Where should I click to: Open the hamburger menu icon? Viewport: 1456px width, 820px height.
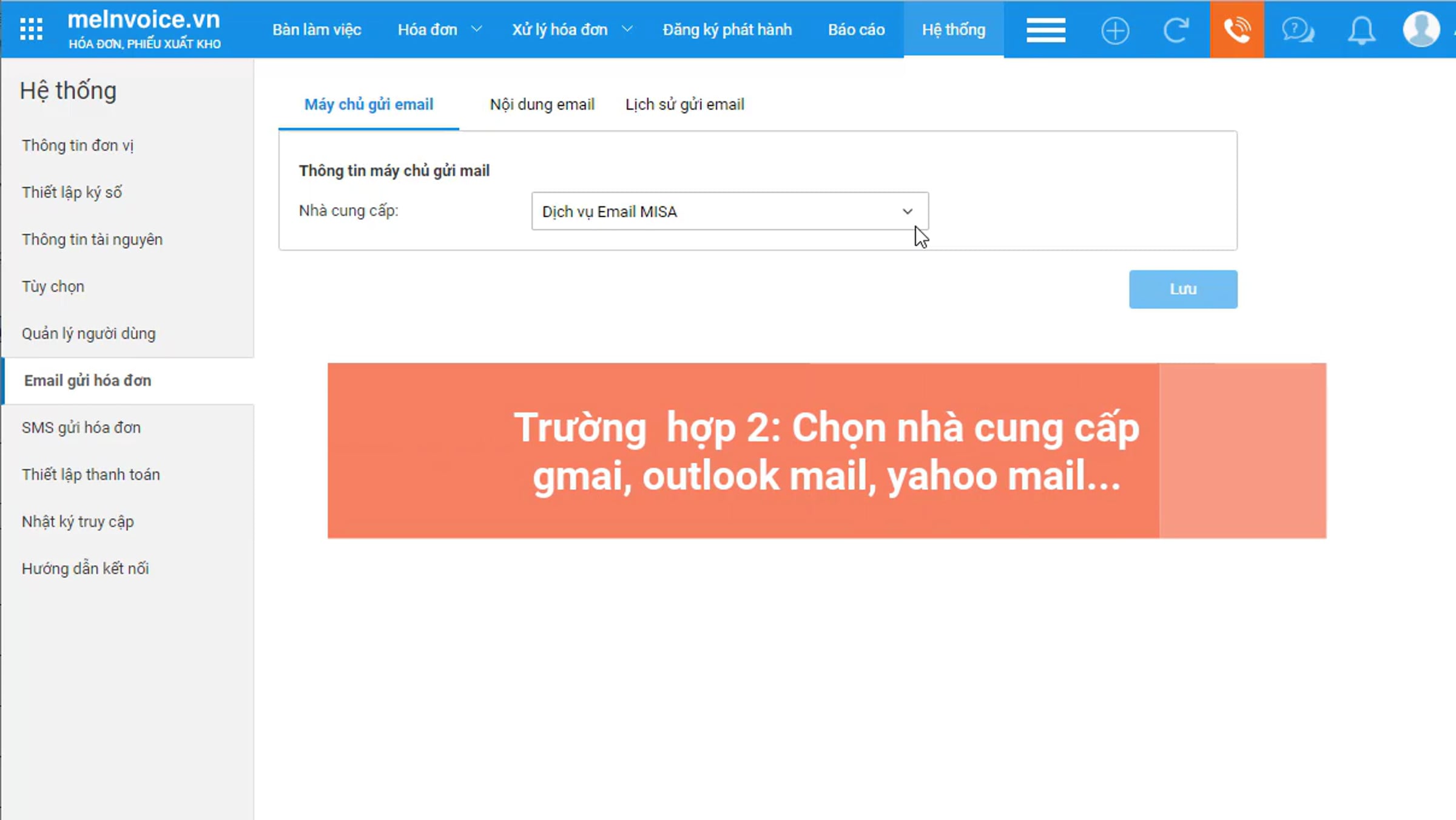tap(1045, 30)
